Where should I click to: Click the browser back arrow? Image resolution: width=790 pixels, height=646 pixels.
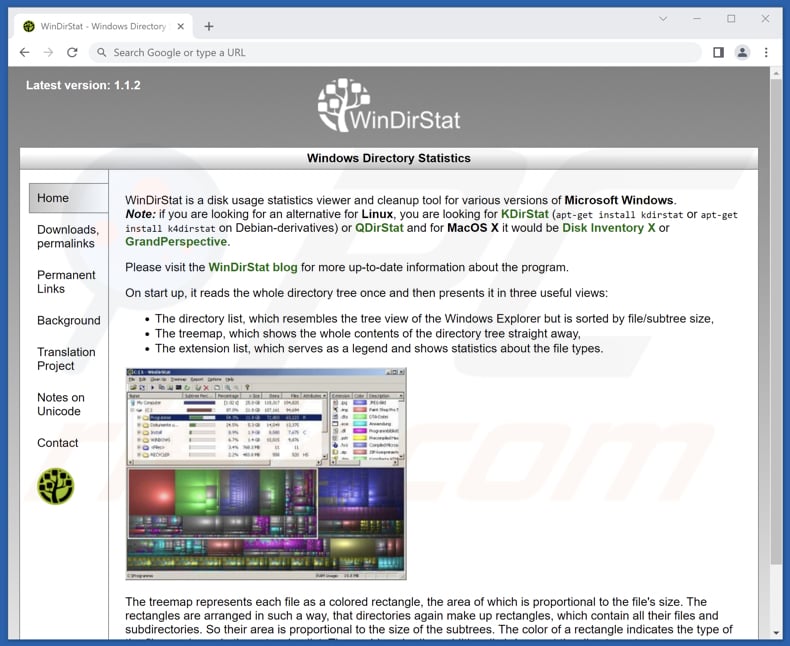pyautogui.click(x=24, y=52)
